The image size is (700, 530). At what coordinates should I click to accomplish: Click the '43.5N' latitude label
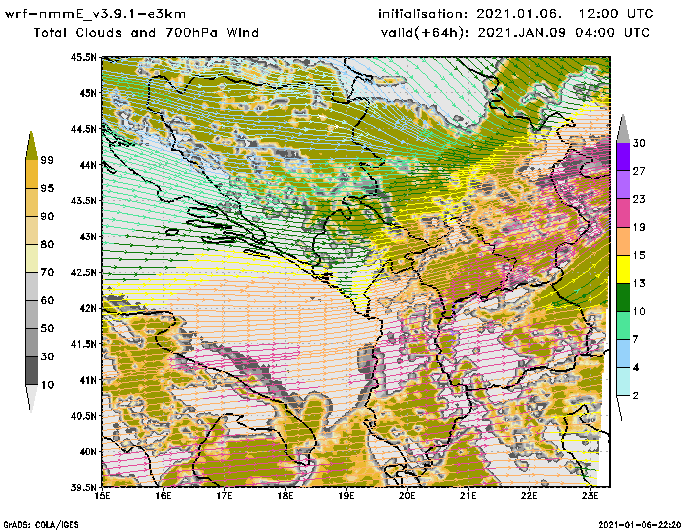83,200
